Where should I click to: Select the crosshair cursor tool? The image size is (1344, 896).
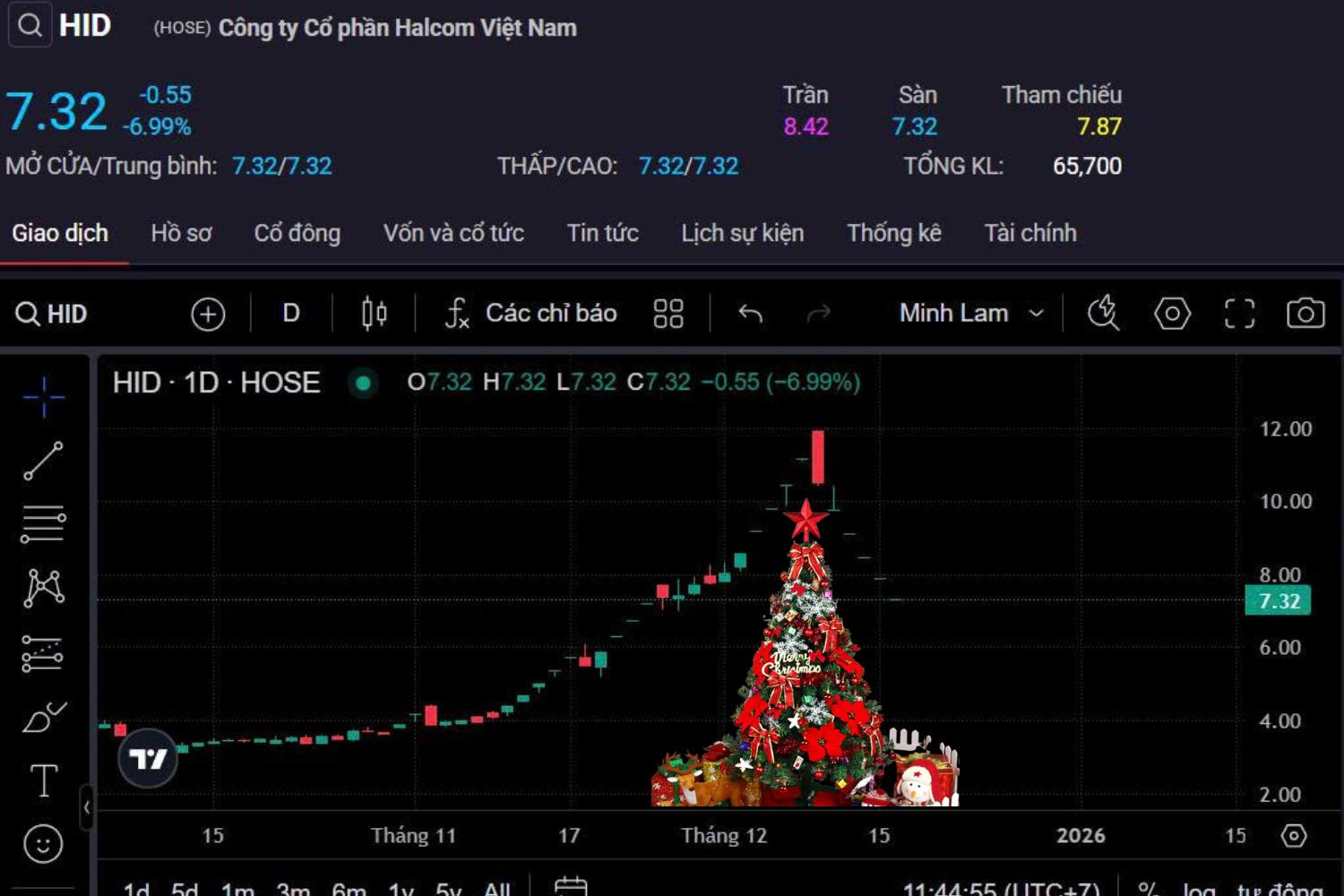pyautogui.click(x=43, y=396)
